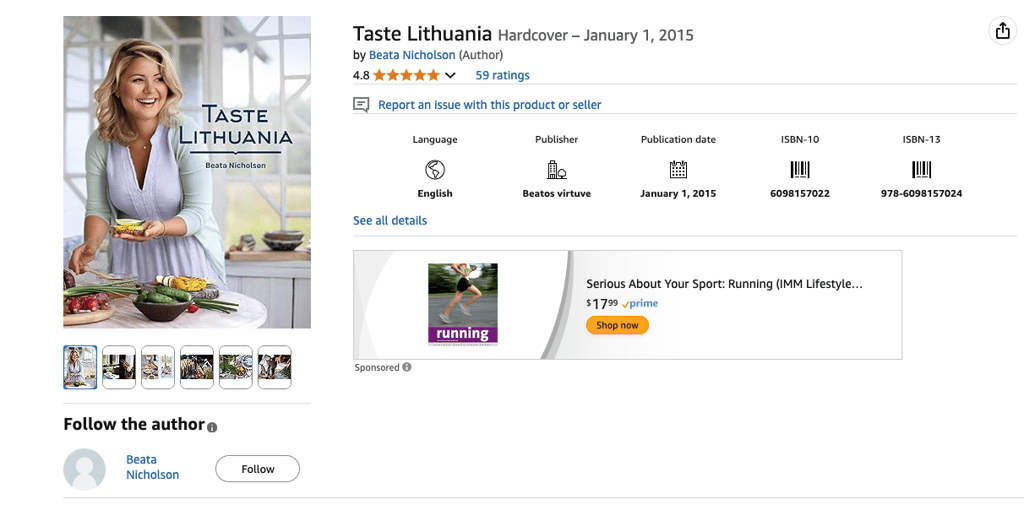Click the Language globe icon

tap(435, 170)
